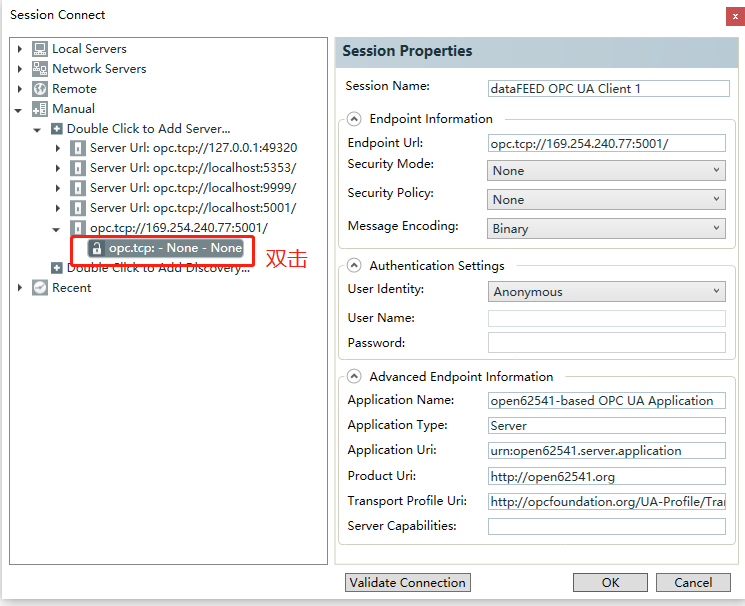Screen dimensions: 745x606
Task: Click the Manual folder icon
Action: tap(40, 109)
